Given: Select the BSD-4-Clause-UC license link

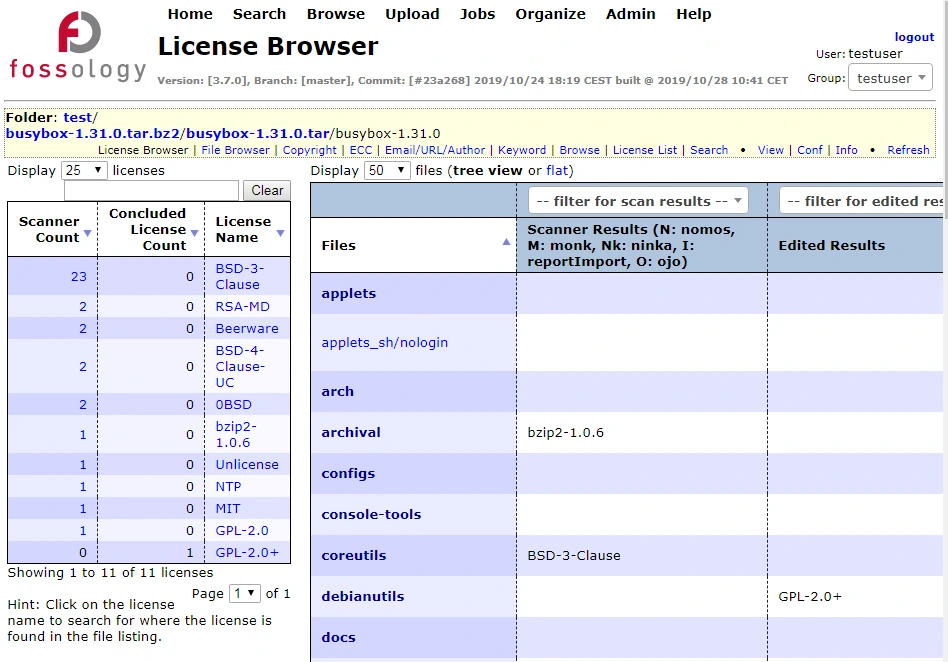Looking at the screenshot, I should click(239, 366).
